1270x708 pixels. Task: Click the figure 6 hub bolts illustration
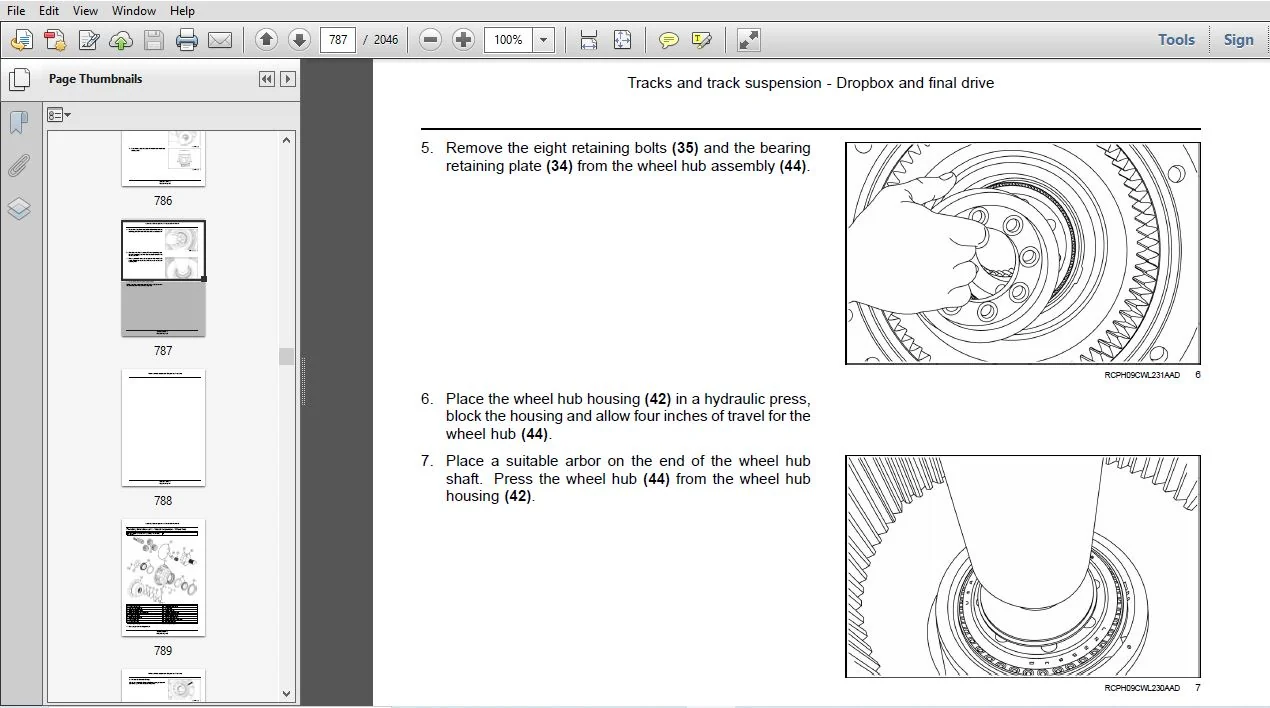coord(1022,253)
